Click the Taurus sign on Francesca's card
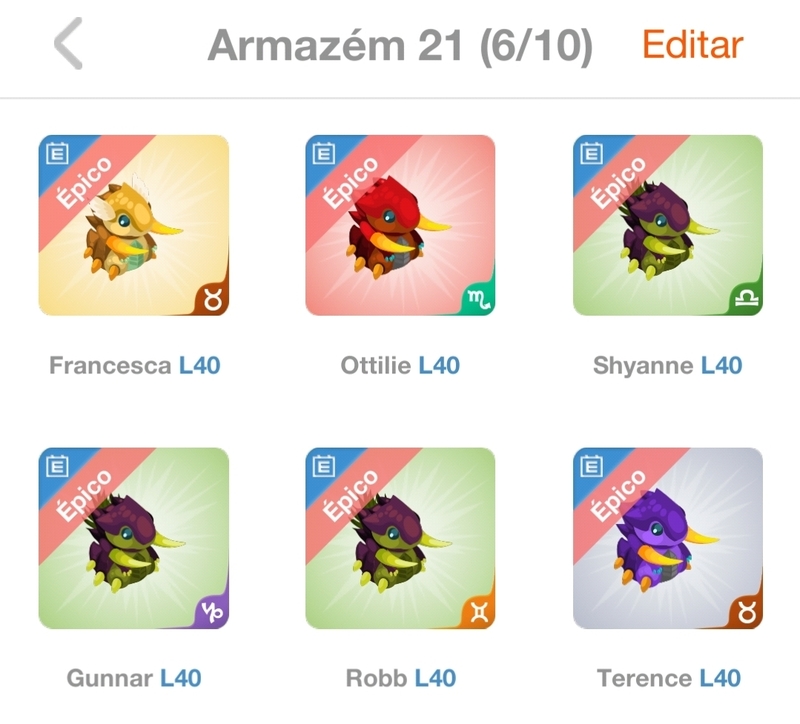800x724 pixels. click(213, 299)
